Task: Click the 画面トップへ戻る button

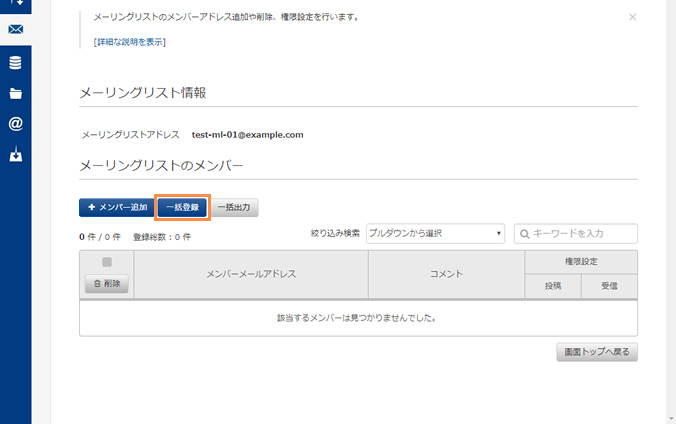Action: point(597,352)
